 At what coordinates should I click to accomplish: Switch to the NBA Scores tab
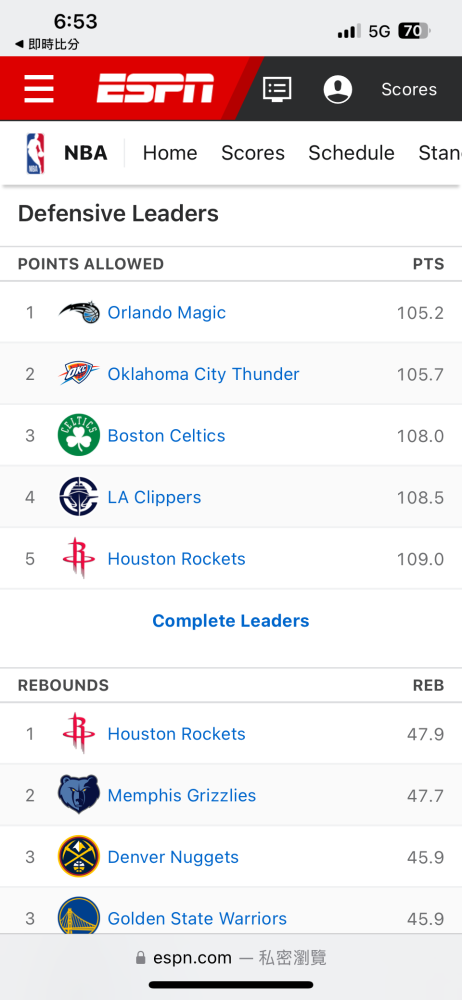pos(253,153)
